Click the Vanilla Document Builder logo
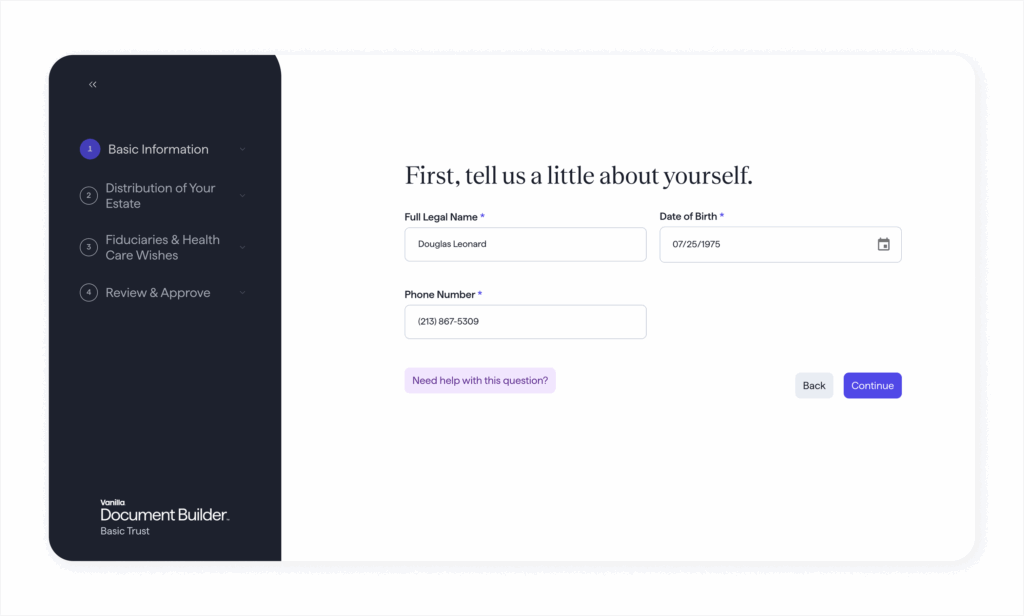The height and width of the screenshot is (616, 1024). (164, 514)
